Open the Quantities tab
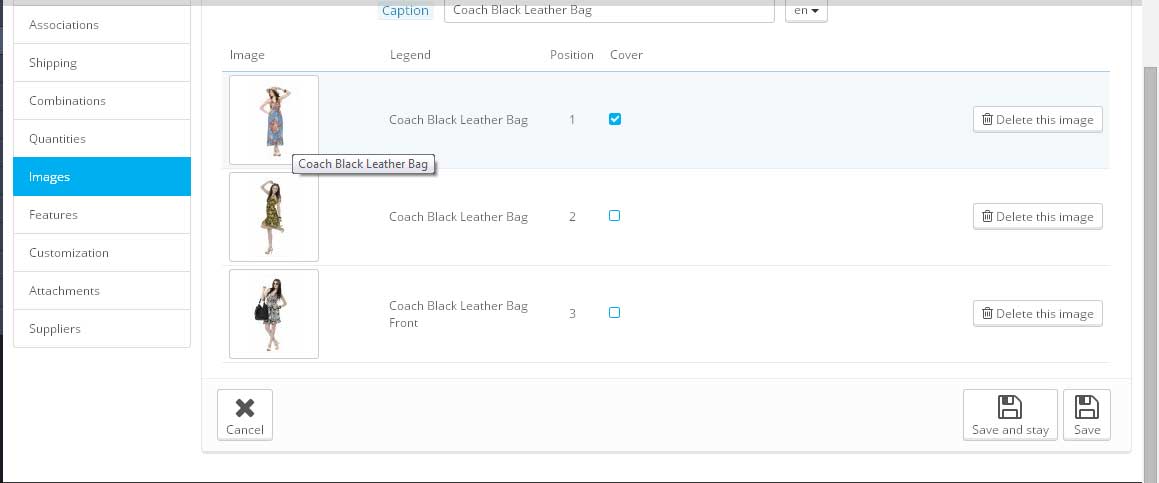 (102, 139)
